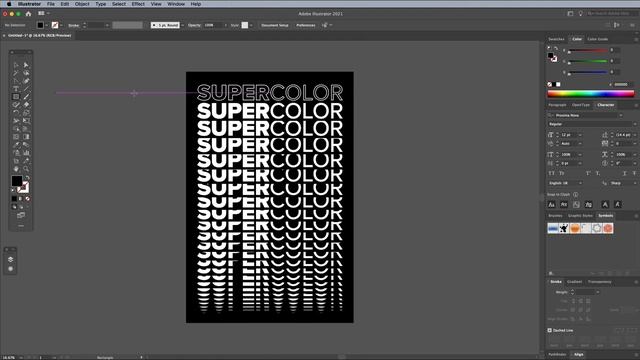Select the Rectangle tool

pos(16,97)
